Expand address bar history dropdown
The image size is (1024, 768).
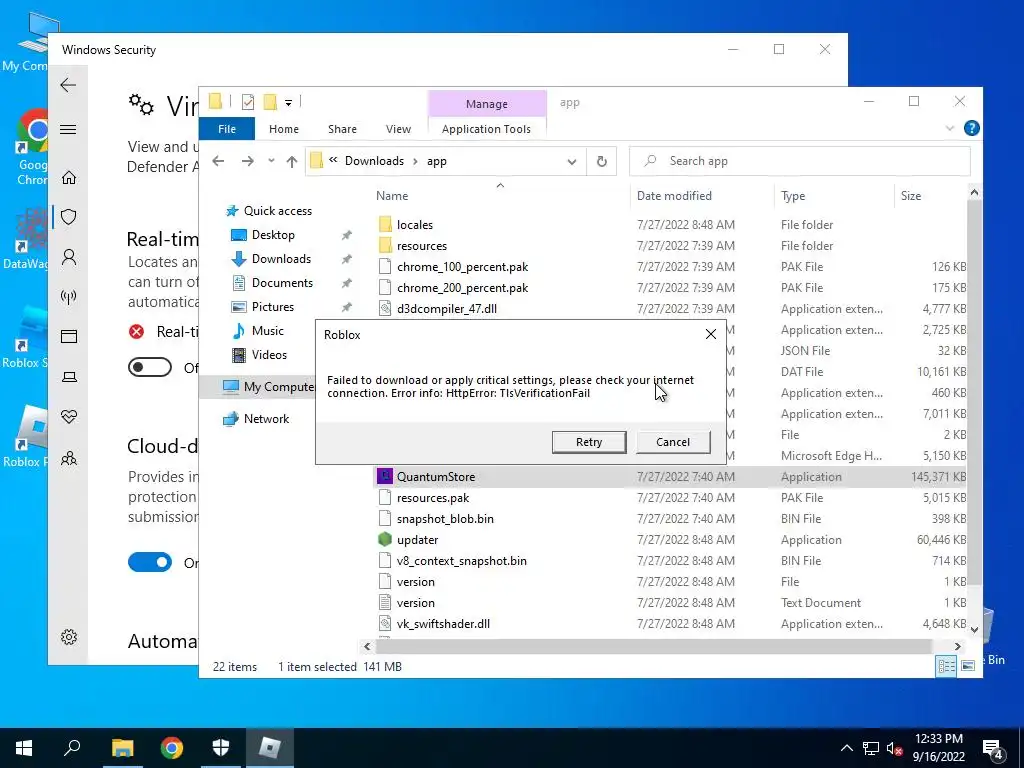click(x=571, y=161)
